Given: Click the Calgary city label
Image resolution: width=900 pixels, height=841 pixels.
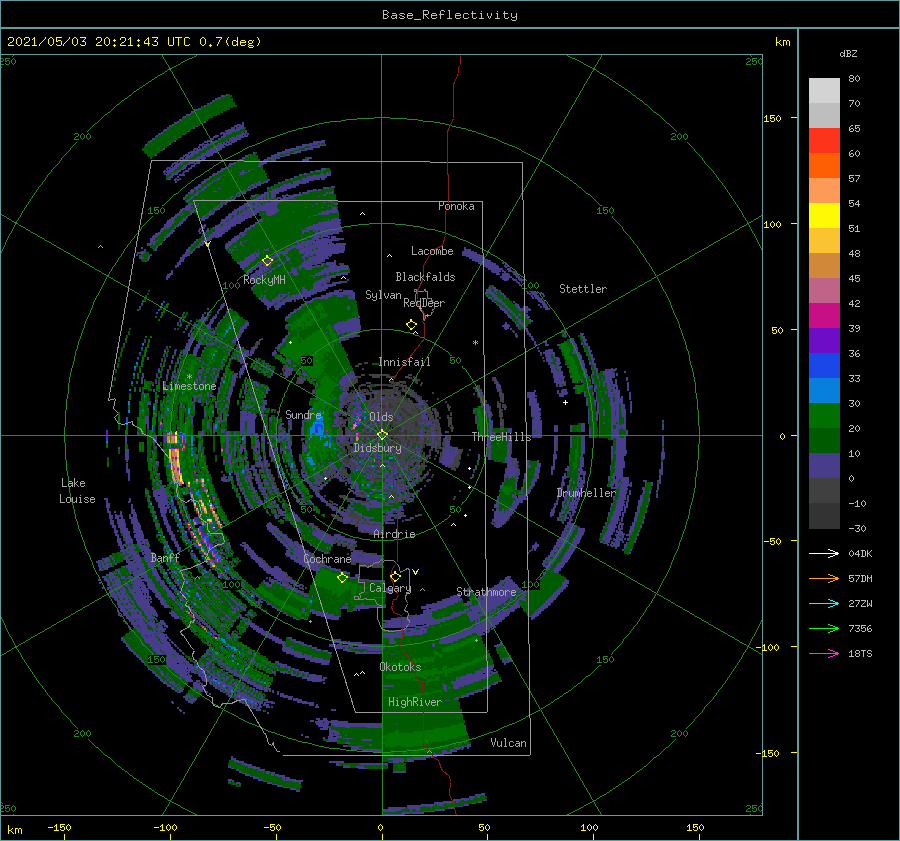Looking at the screenshot, I should pos(390,588).
